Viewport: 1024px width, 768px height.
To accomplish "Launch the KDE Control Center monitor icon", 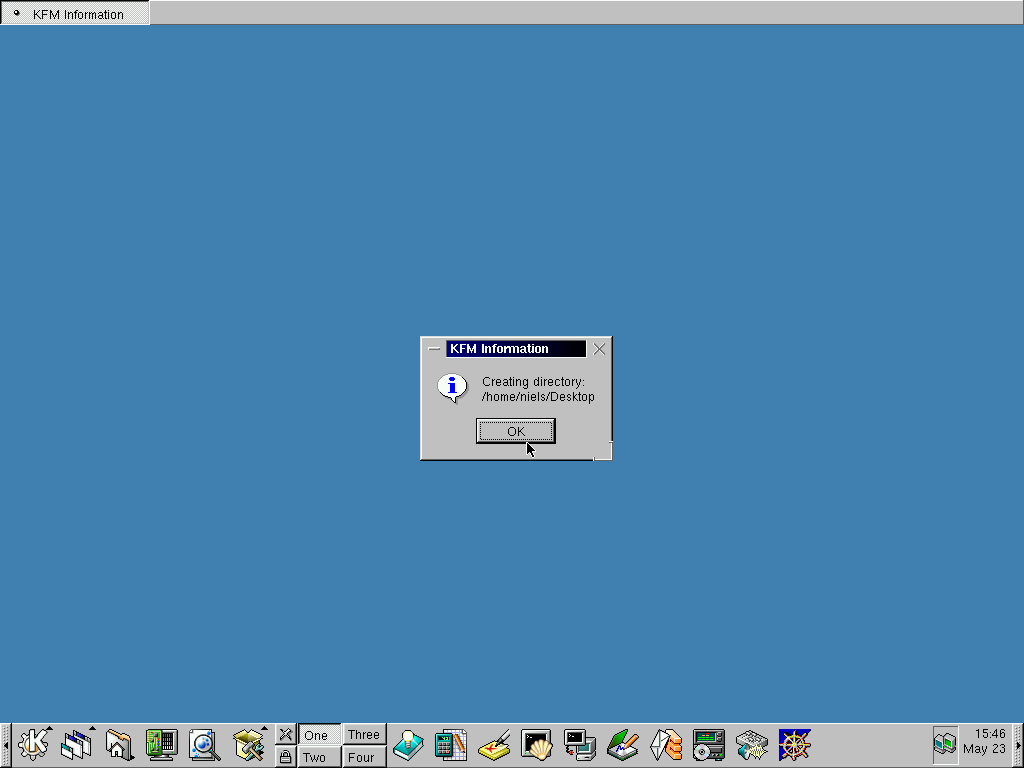I will [x=161, y=744].
